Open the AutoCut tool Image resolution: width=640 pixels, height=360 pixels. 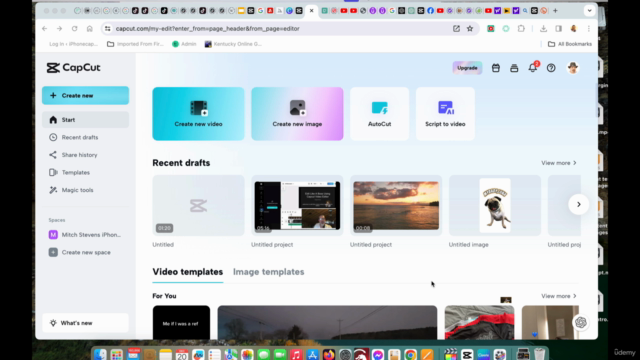coord(380,114)
